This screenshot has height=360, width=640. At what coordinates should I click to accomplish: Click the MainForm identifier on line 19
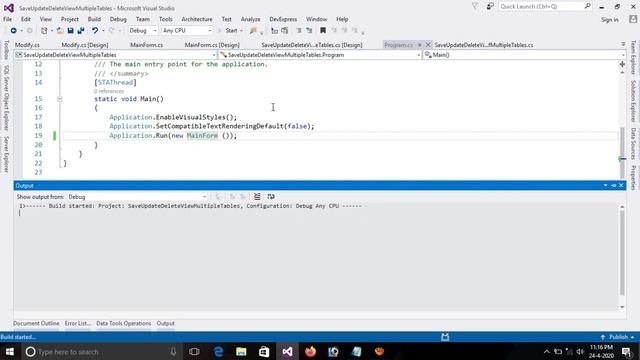point(202,136)
